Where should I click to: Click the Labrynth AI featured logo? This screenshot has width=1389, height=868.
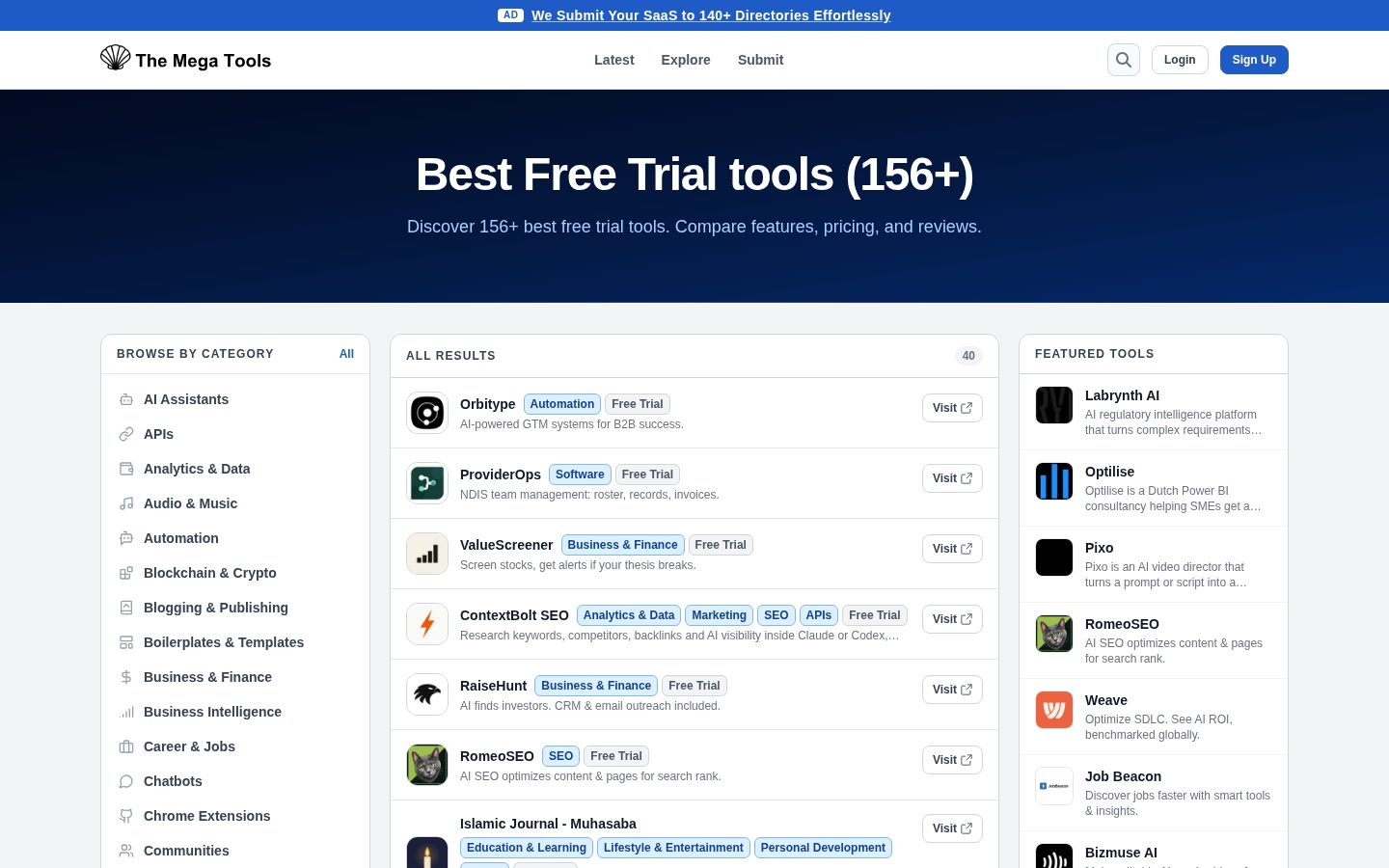click(1054, 405)
